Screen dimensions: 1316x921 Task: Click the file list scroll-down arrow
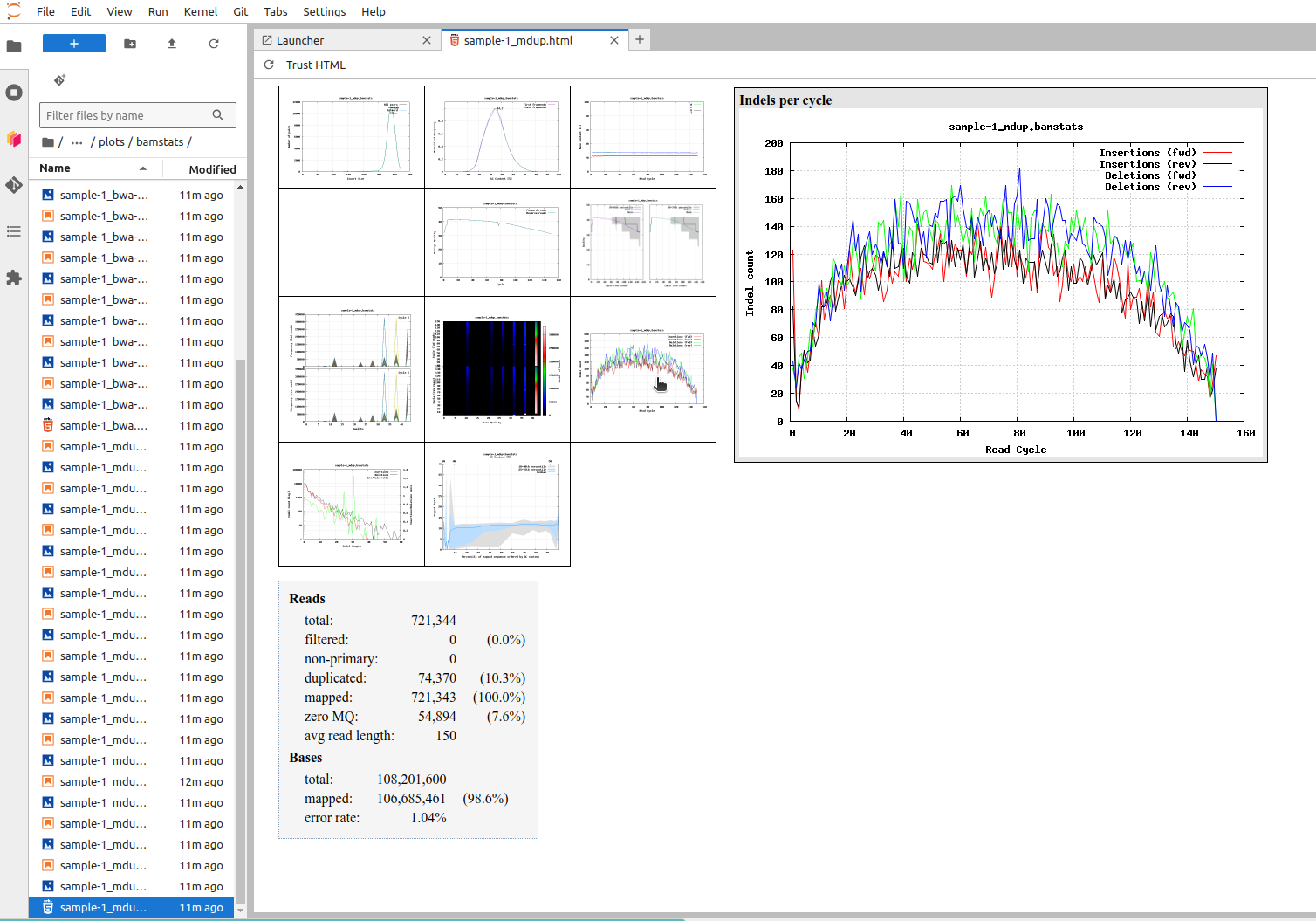tap(241, 911)
